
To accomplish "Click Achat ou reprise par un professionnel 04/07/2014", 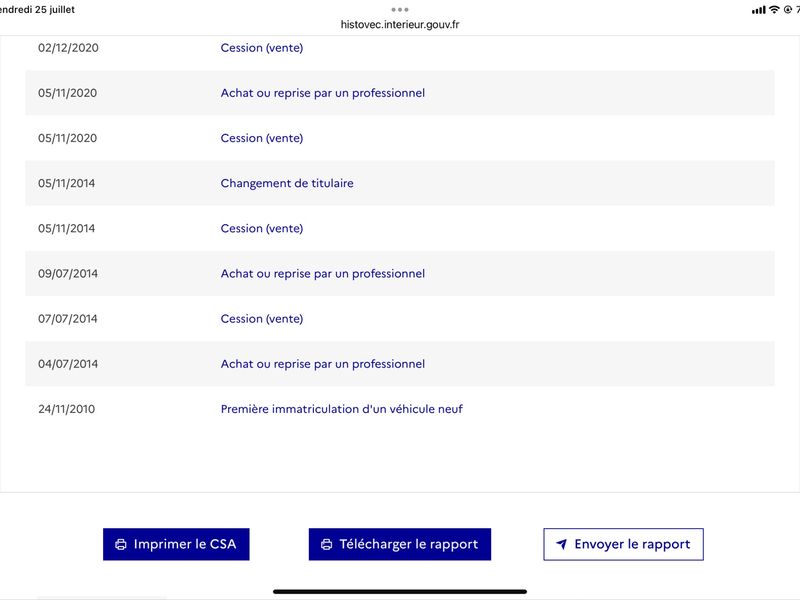I will pyautogui.click(x=322, y=364).
